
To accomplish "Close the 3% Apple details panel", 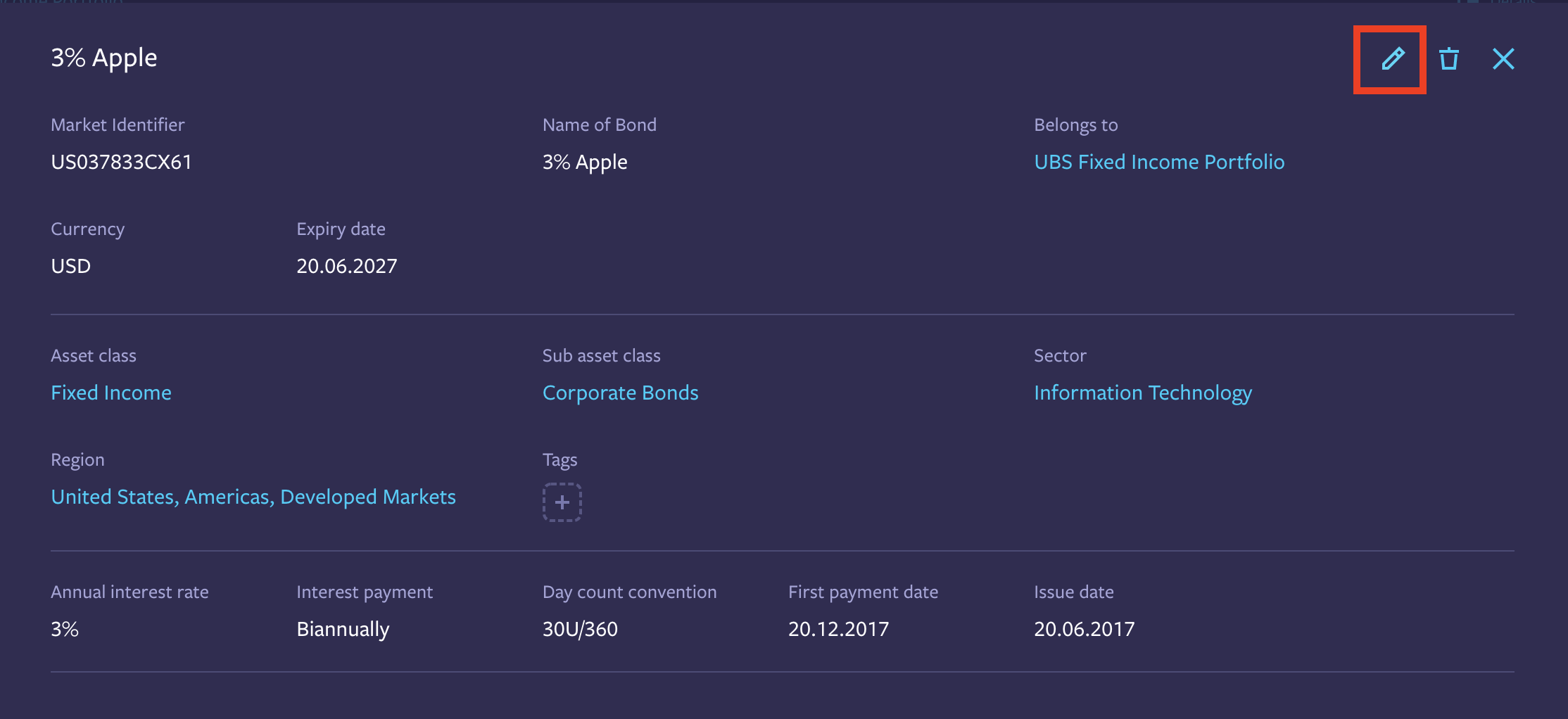I will pos(1503,59).
